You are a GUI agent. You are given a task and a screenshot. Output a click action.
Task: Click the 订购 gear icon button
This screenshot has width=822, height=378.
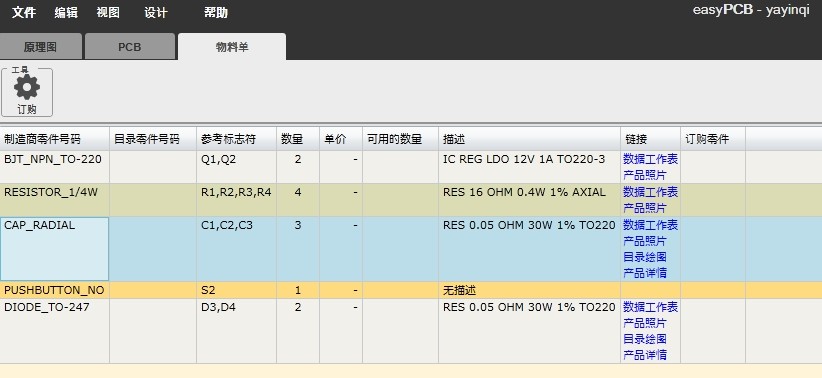[x=27, y=92]
